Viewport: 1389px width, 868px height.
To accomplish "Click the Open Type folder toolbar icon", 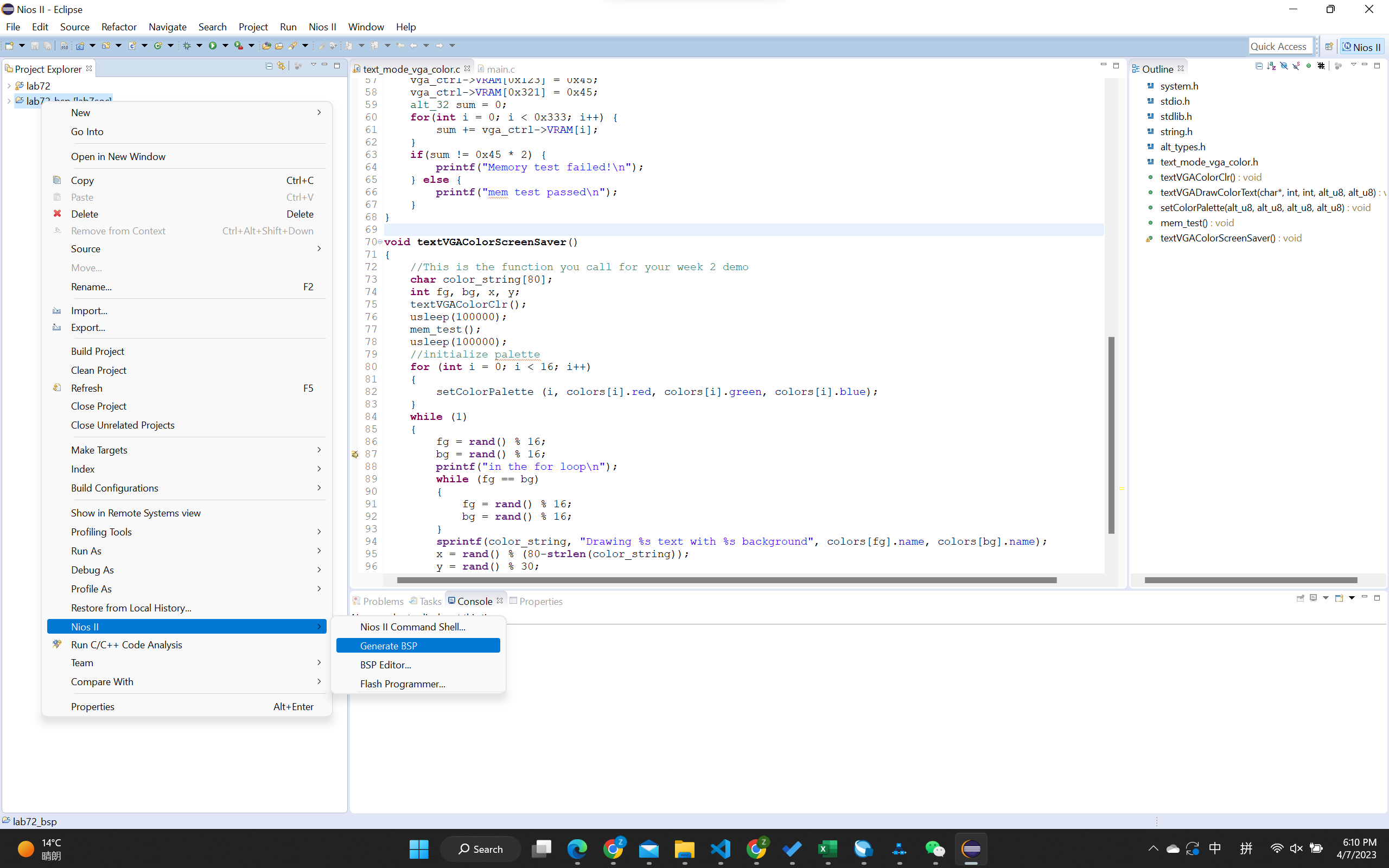I will click(266, 46).
